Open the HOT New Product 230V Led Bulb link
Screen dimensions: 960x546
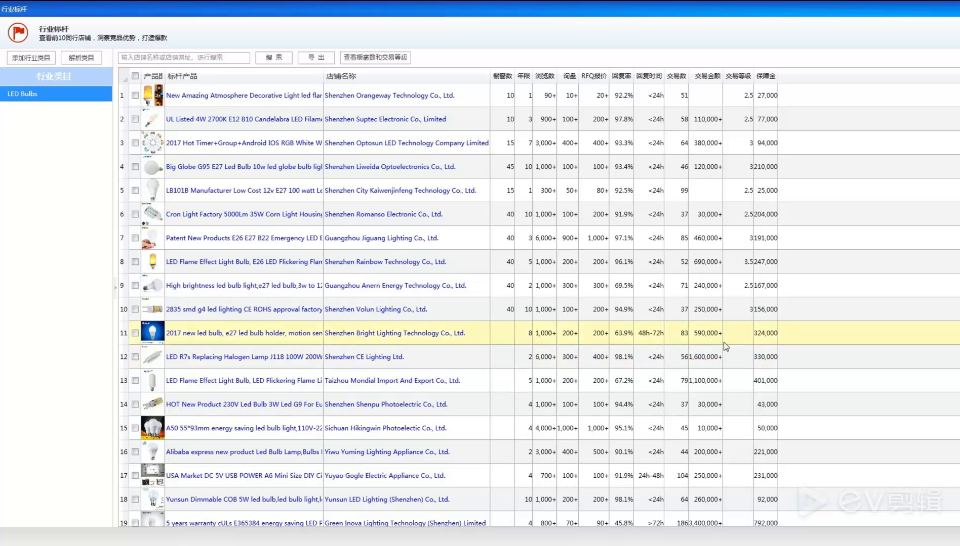[244, 405]
